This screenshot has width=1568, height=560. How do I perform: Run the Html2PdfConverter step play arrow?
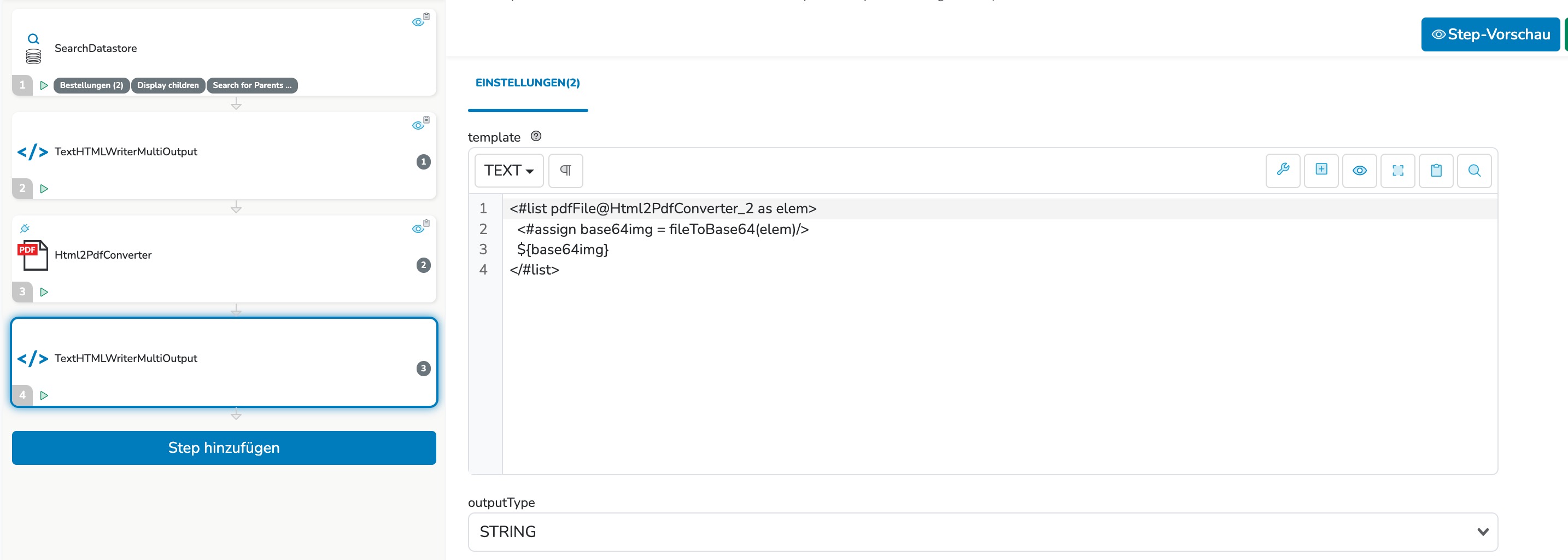tap(44, 292)
